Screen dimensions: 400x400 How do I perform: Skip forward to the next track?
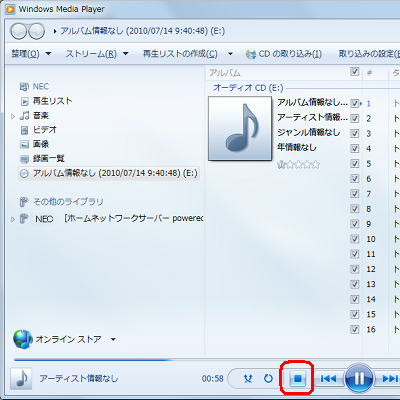tap(390, 379)
